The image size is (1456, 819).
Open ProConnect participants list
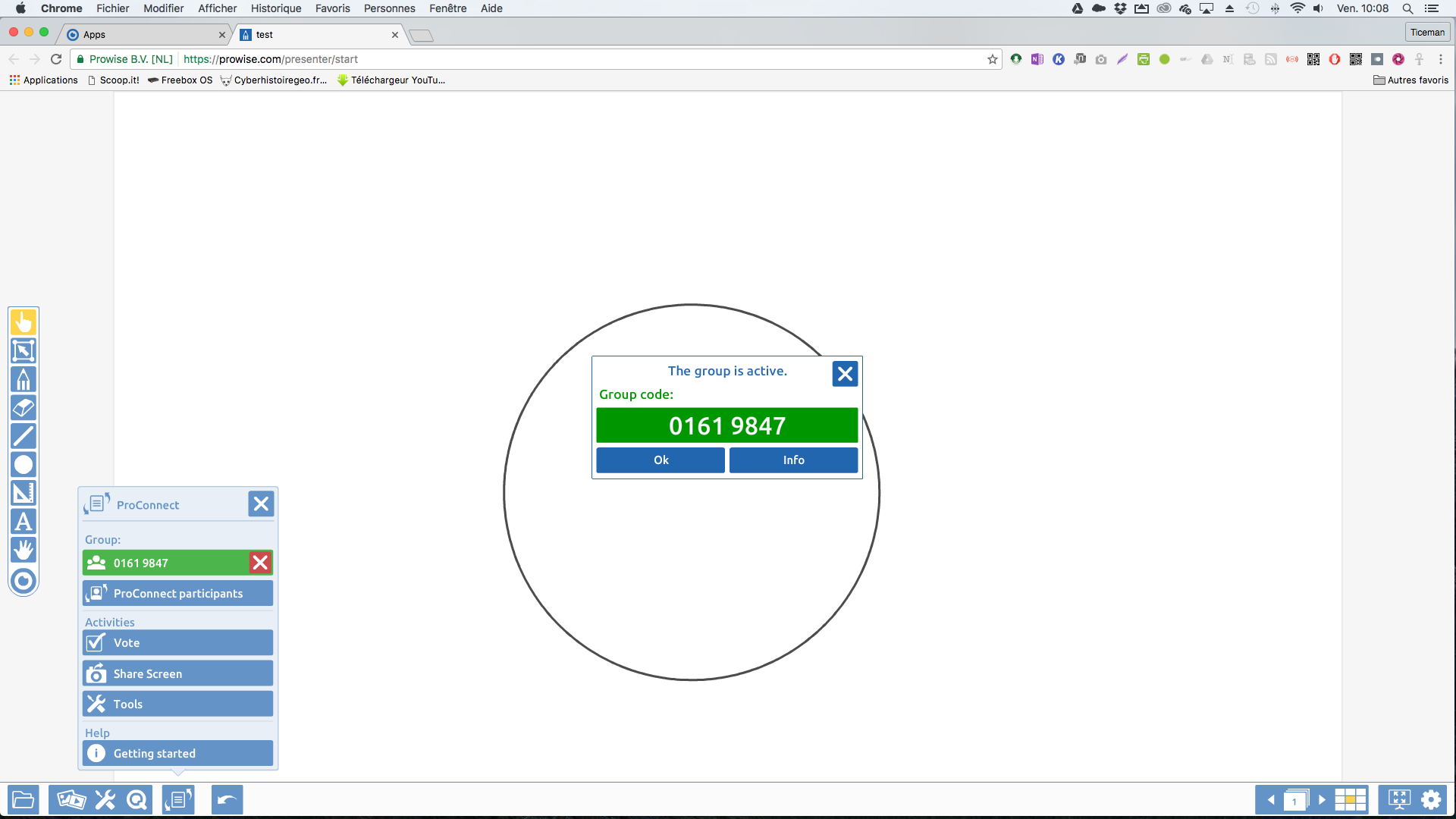point(177,594)
